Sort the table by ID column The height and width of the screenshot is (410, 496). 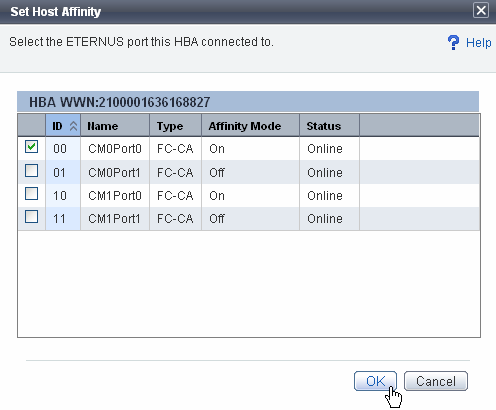pos(63,126)
